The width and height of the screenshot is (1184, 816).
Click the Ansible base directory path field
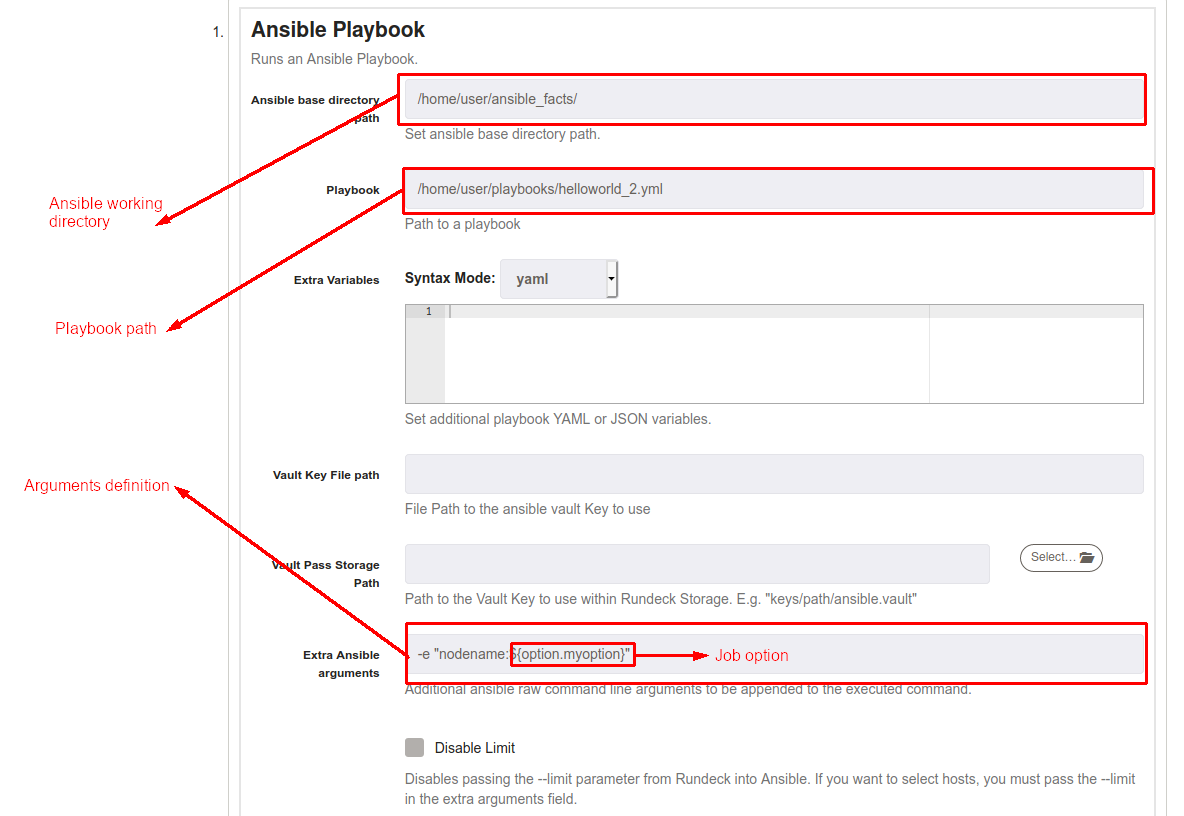pyautogui.click(x=774, y=100)
